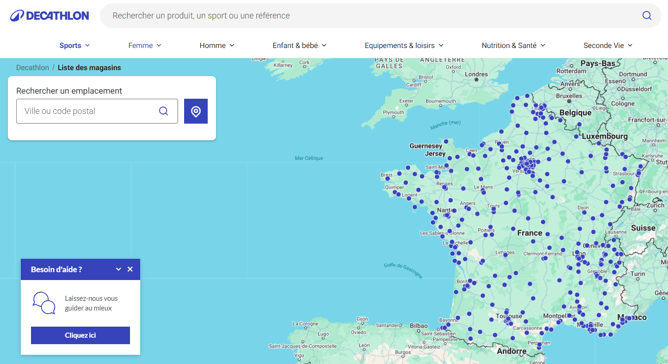Expand the Femme dropdown chevron

point(159,45)
